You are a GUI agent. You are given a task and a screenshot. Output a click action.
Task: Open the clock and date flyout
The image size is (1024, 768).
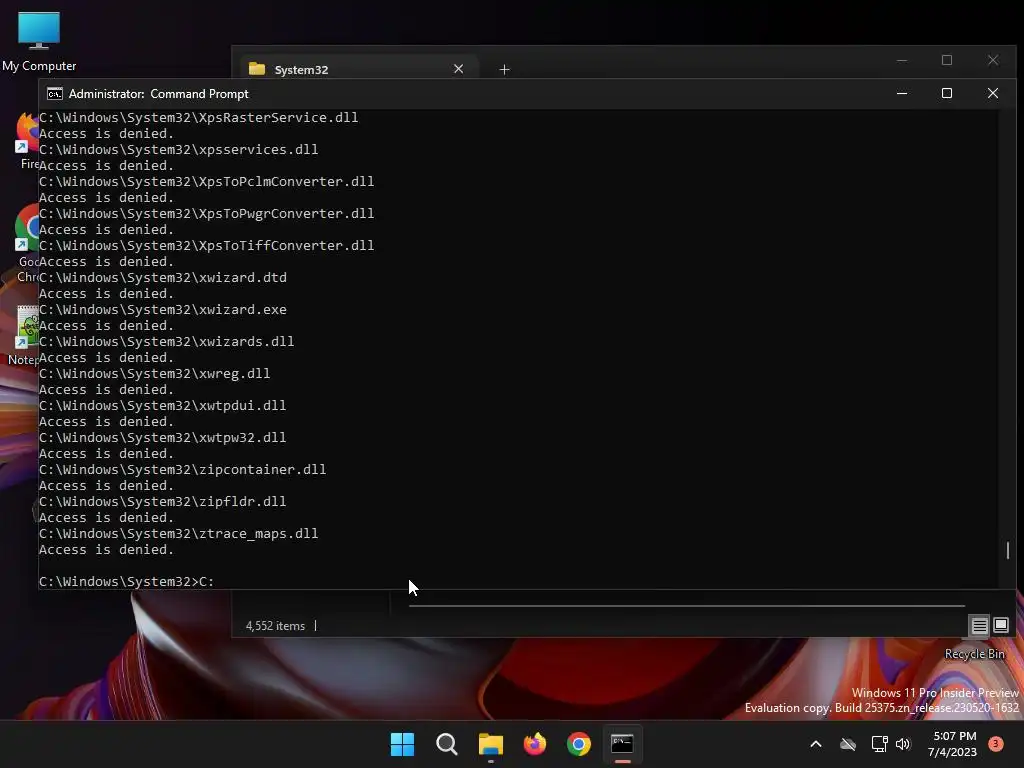pyautogui.click(x=953, y=744)
